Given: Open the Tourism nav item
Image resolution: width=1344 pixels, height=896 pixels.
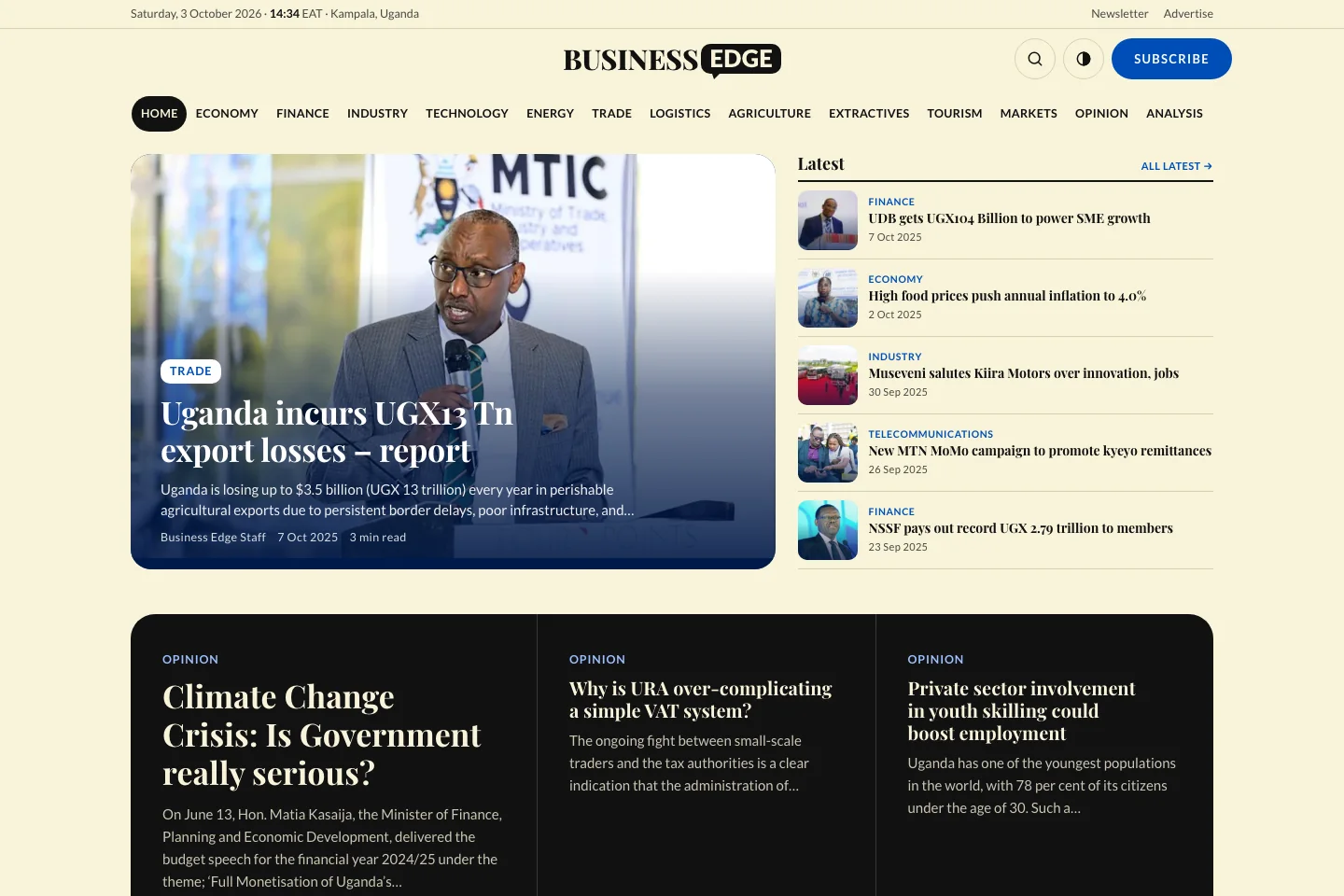Looking at the screenshot, I should pyautogui.click(x=954, y=114).
